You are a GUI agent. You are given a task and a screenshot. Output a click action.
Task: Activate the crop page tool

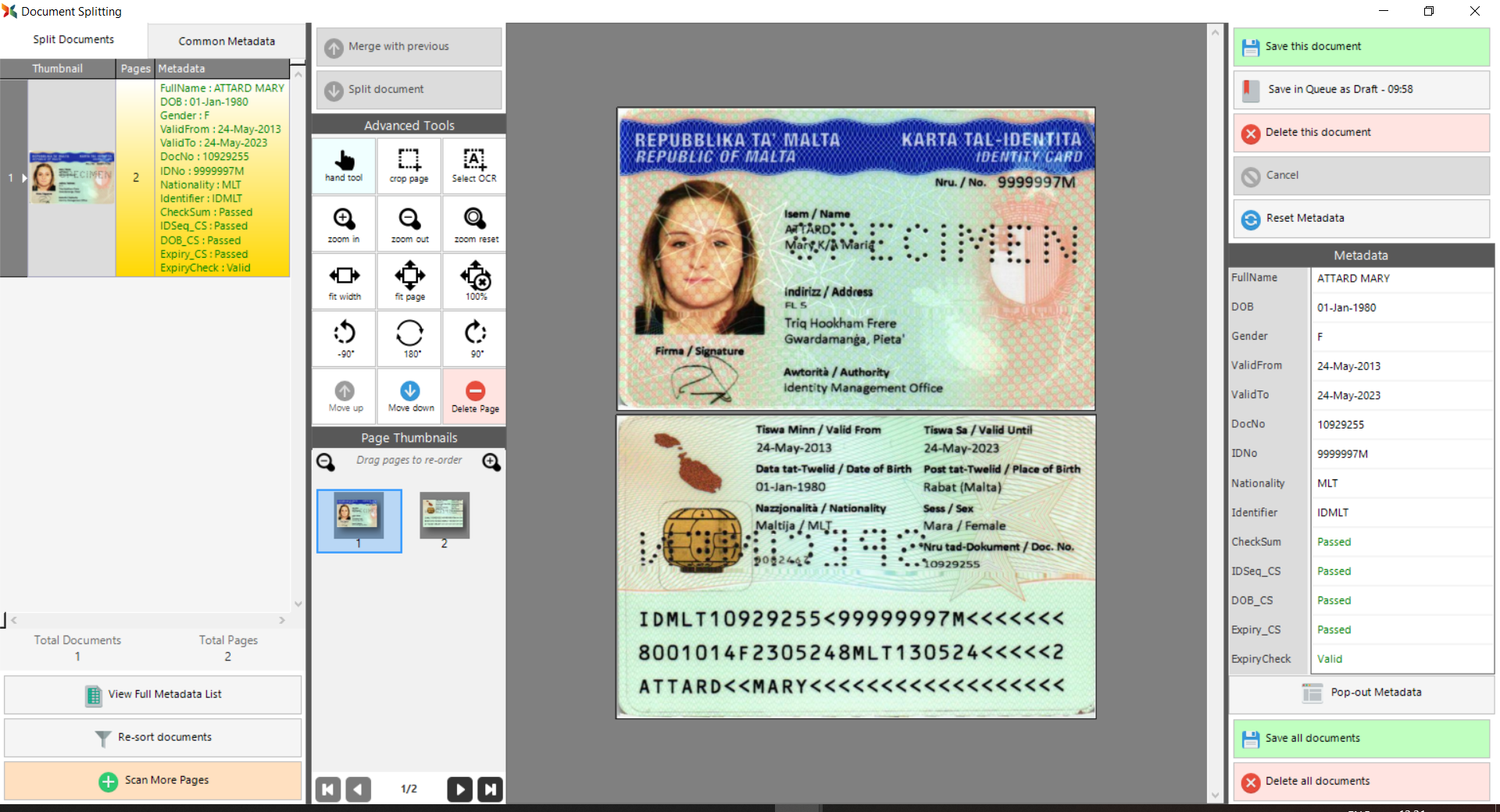click(x=409, y=166)
